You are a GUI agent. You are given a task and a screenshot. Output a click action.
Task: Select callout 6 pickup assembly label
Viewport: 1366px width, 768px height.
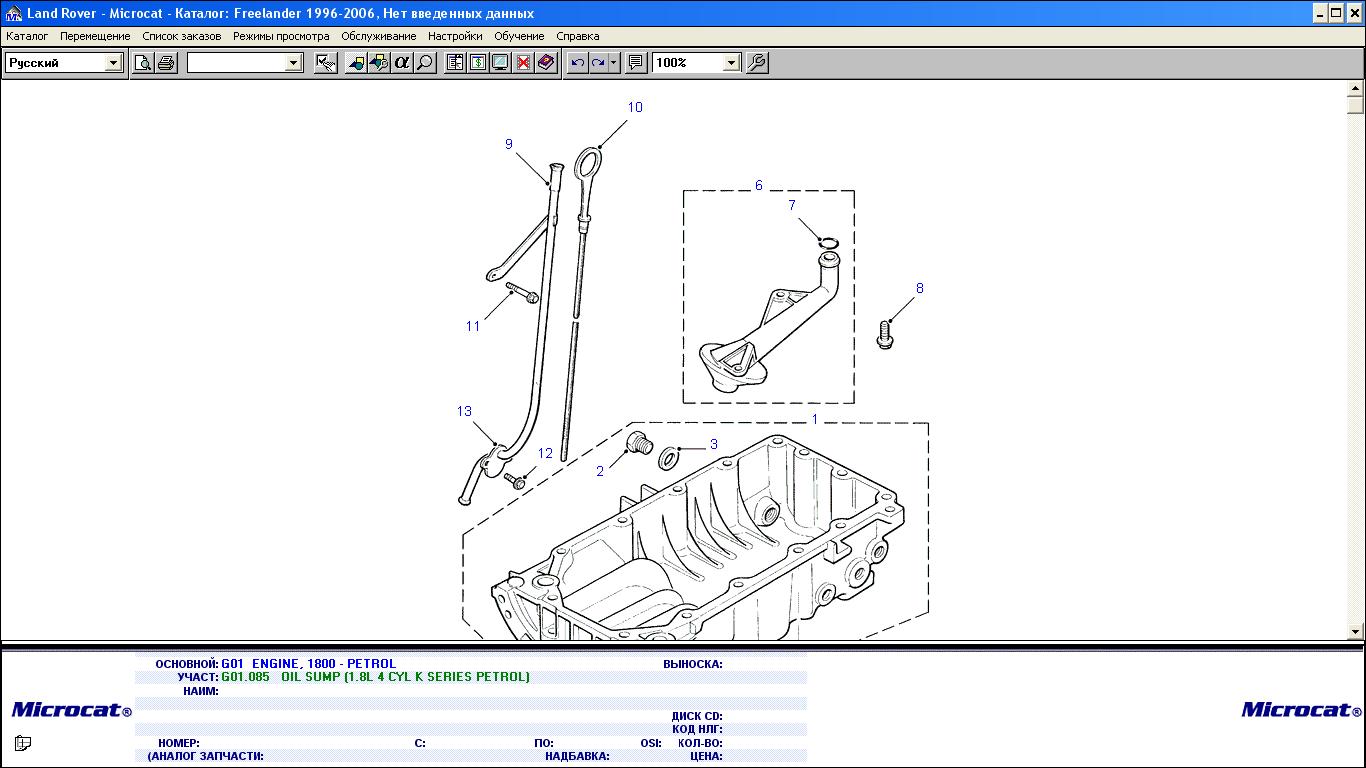tap(759, 185)
